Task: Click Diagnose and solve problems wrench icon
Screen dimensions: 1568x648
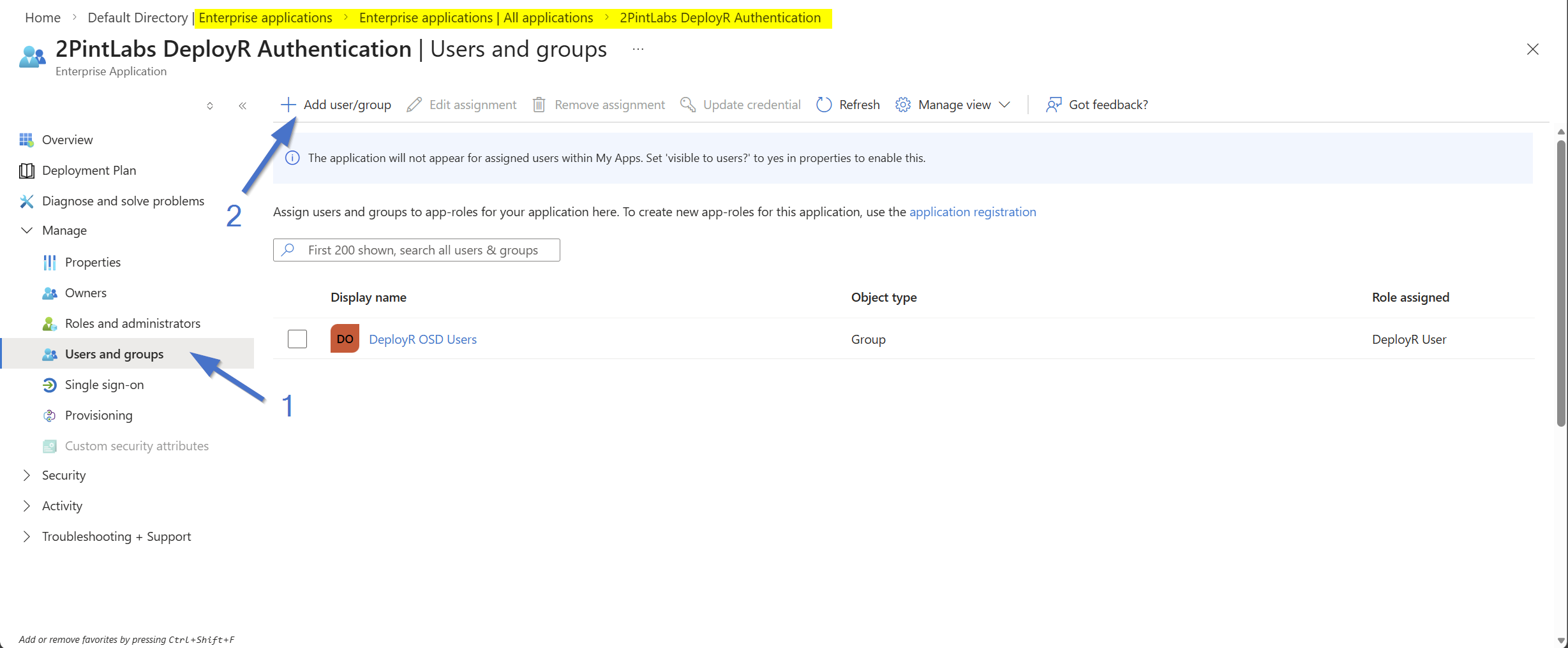Action: tap(26, 201)
